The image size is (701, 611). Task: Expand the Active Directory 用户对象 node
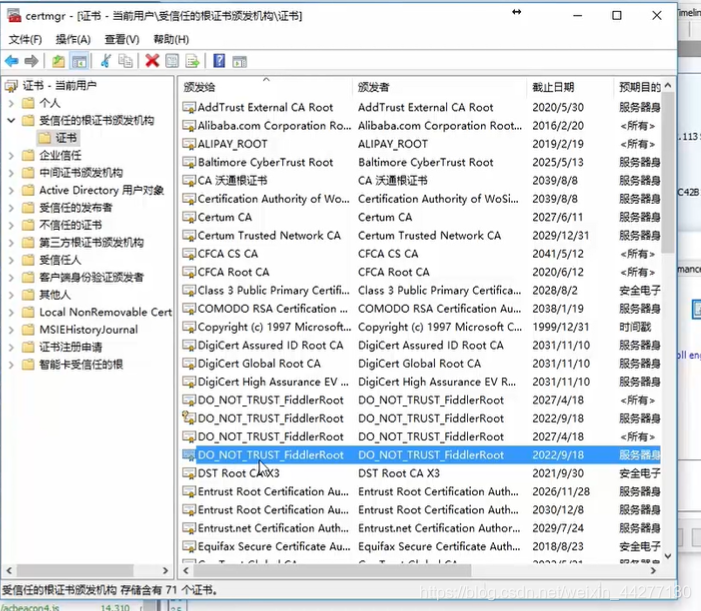(11, 190)
